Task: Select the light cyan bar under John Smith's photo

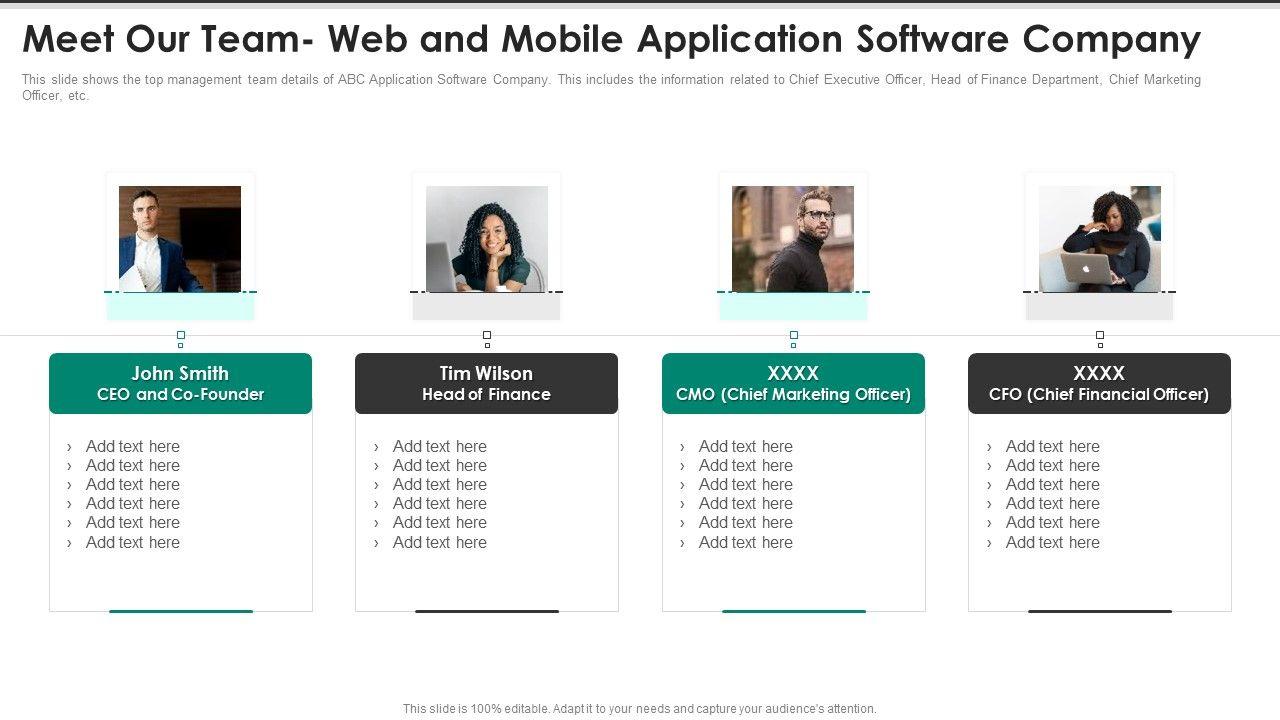Action: 180,307
